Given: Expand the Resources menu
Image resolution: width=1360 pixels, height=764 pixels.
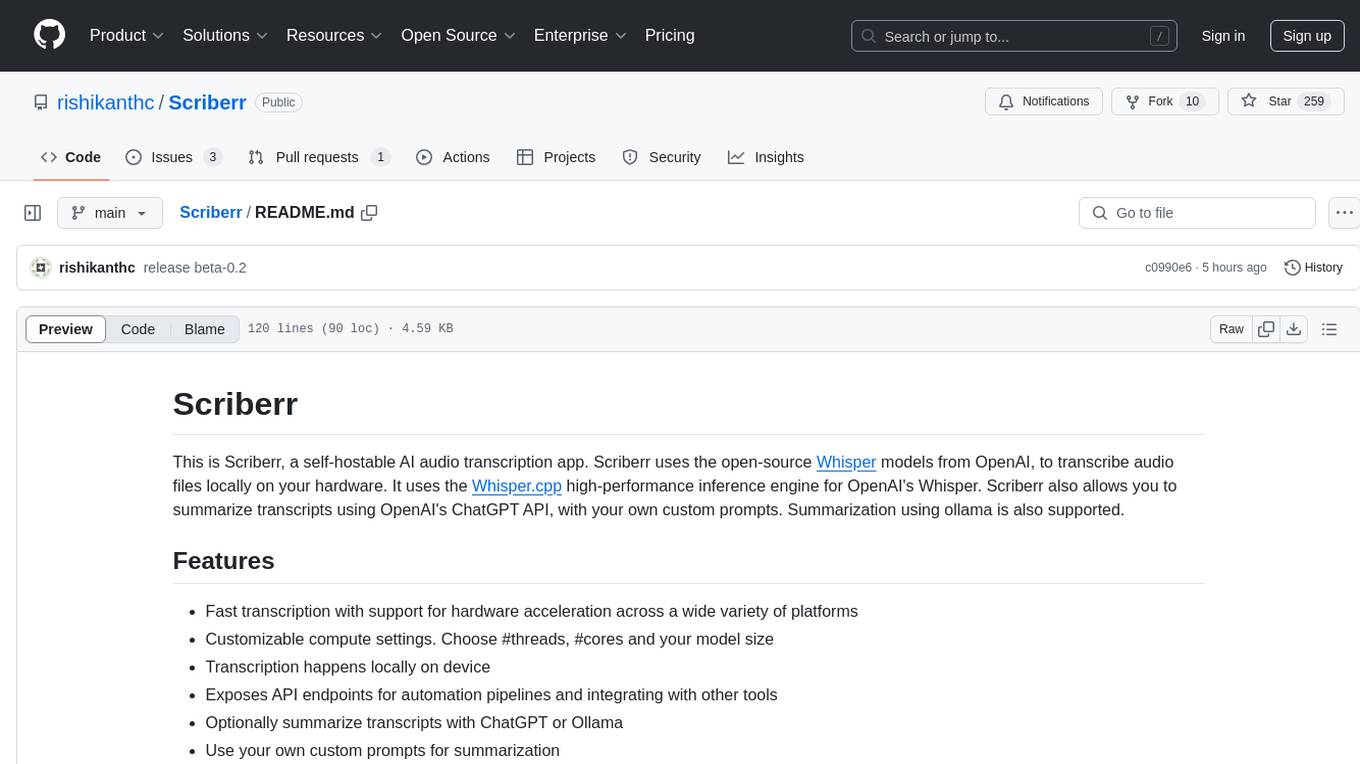Looking at the screenshot, I should 335,35.
